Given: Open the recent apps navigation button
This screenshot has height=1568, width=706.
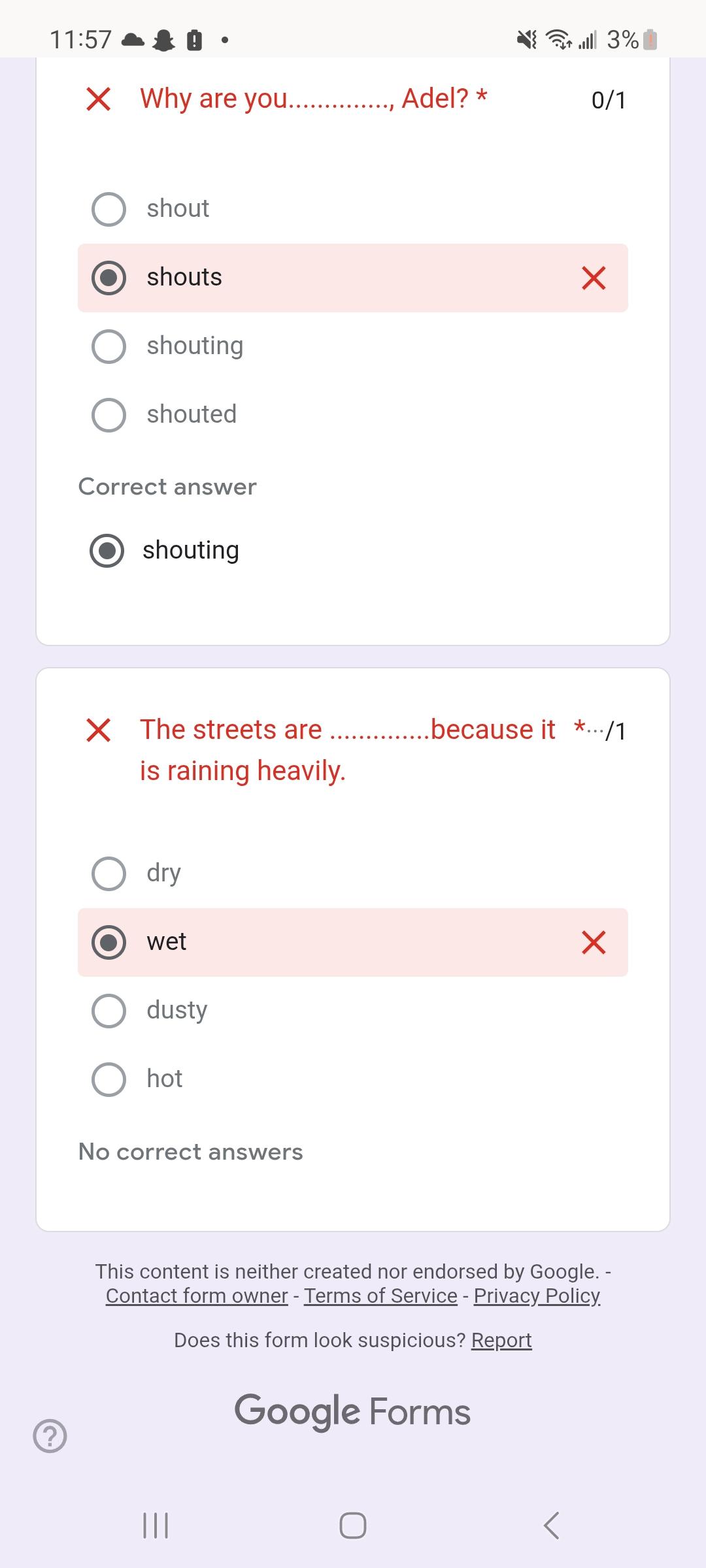Looking at the screenshot, I should click(156, 1526).
